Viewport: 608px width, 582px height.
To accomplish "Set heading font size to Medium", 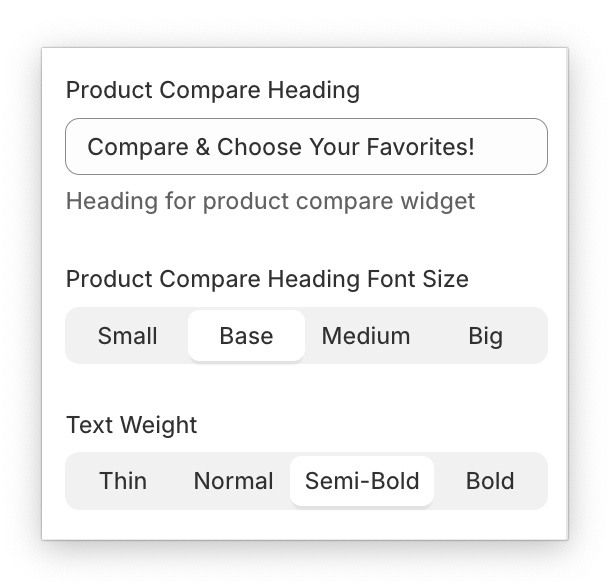I will (x=366, y=336).
